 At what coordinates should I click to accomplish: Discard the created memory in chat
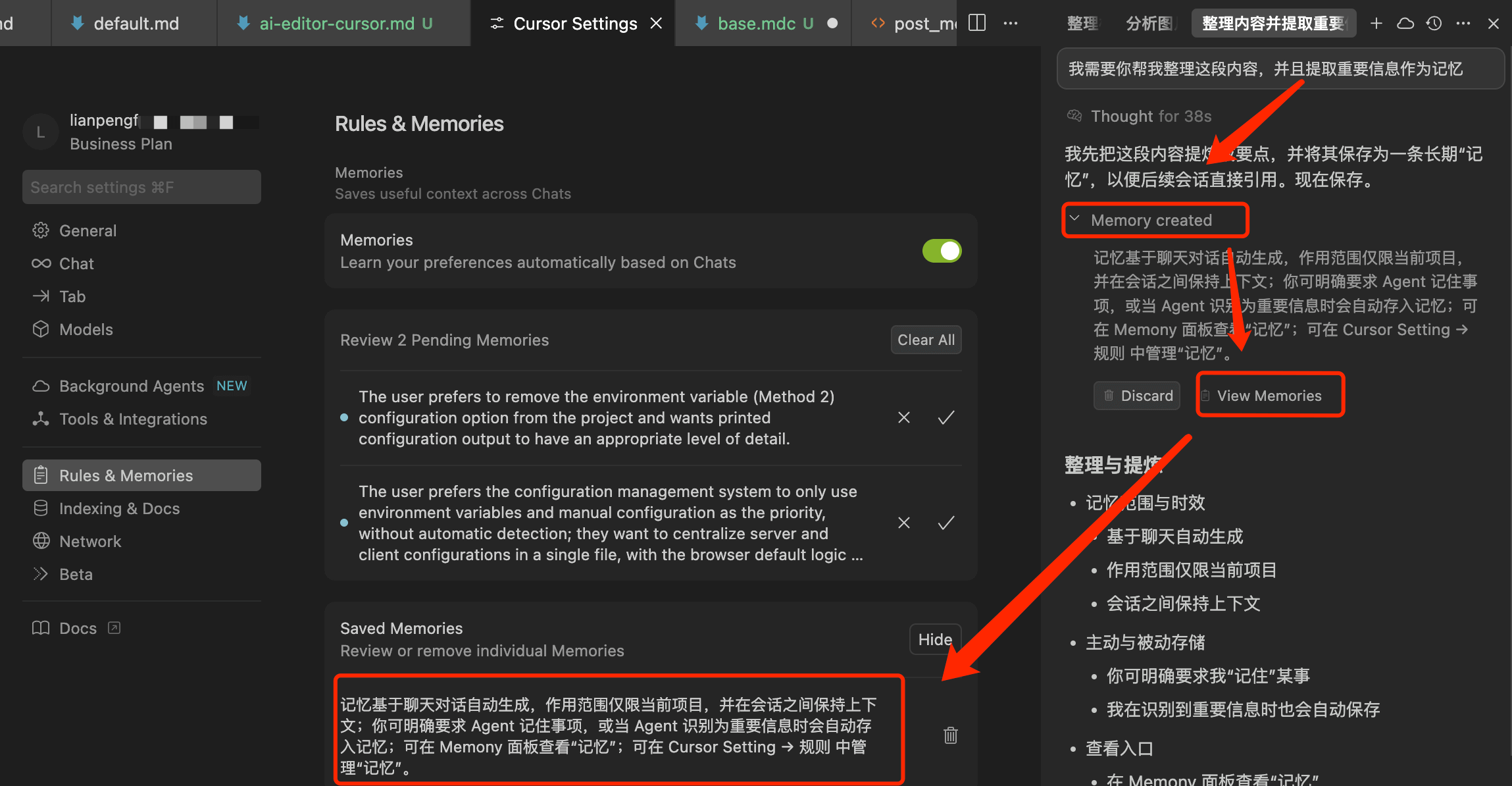click(1137, 396)
